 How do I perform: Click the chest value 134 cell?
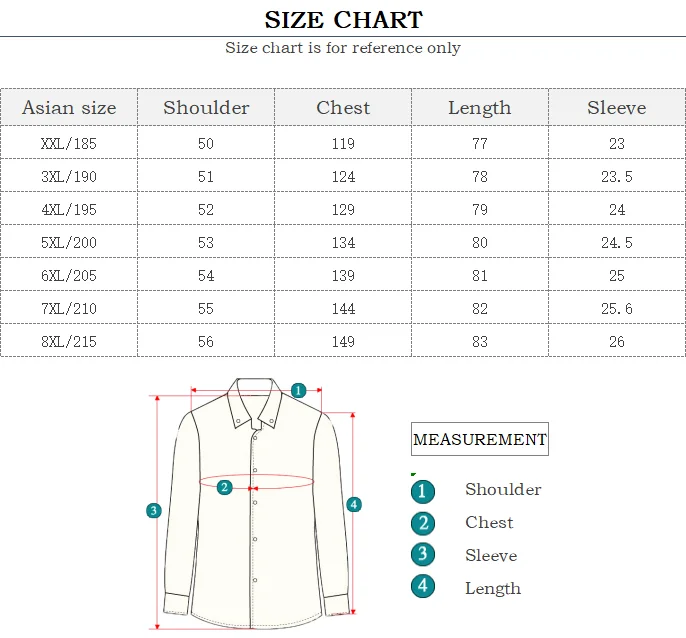coord(343,242)
